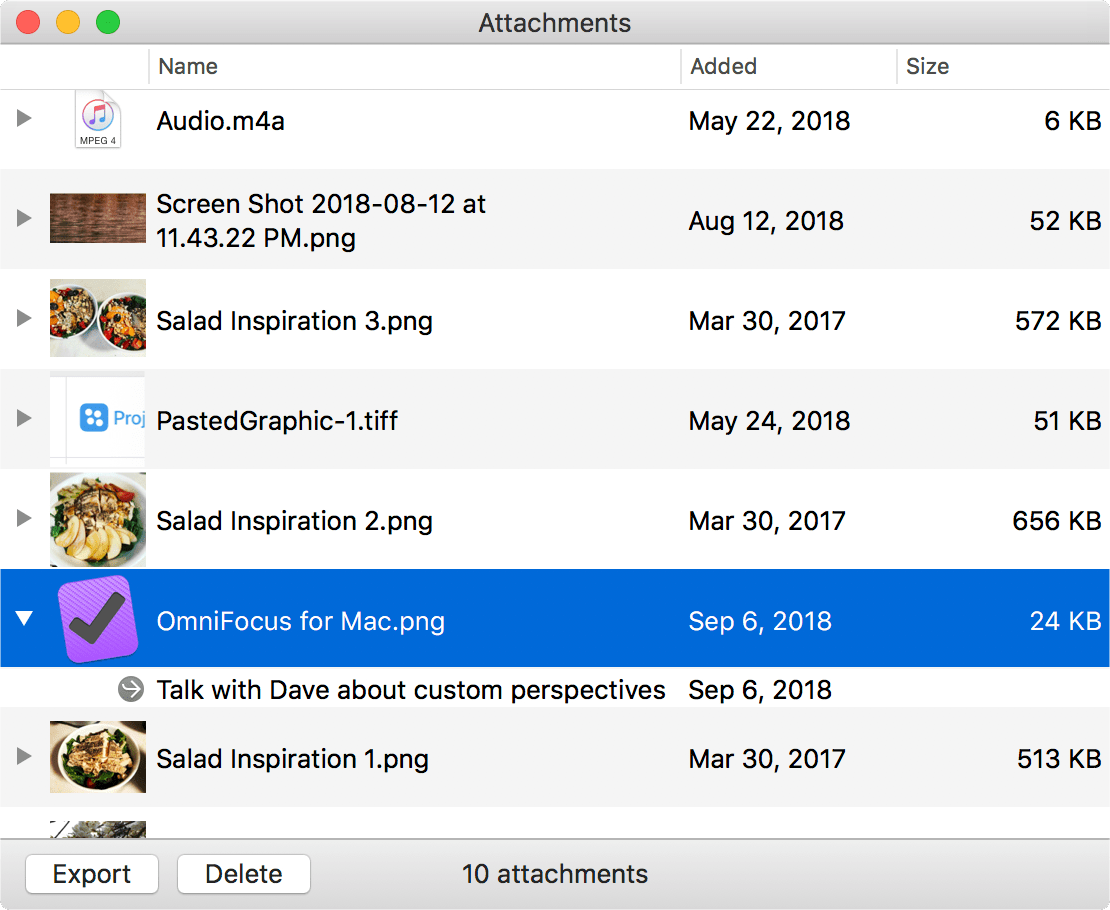Image resolution: width=1110 pixels, height=910 pixels.
Task: Select the Salad Inspiration 1 thumbnail
Action: tap(98, 756)
